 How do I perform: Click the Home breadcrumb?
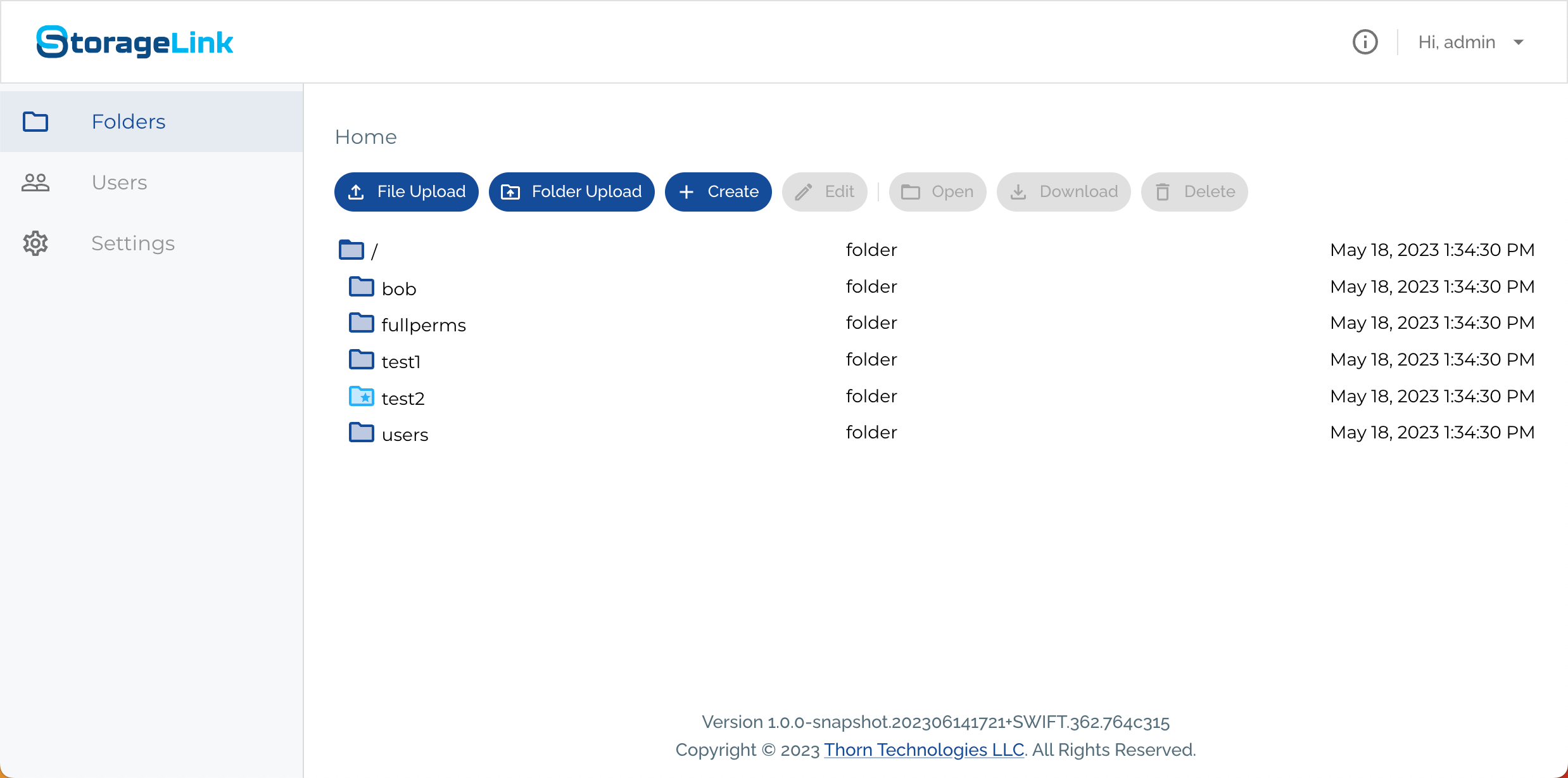(x=366, y=137)
